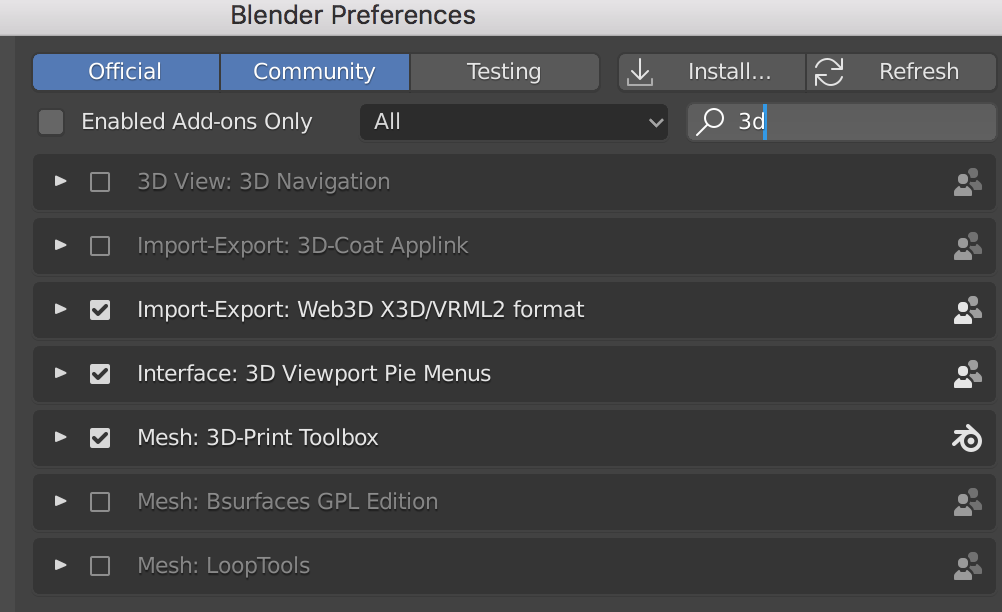Screen dimensions: 1002x612
Task: Click the community icon on 3D Navigation row
Action: [967, 182]
